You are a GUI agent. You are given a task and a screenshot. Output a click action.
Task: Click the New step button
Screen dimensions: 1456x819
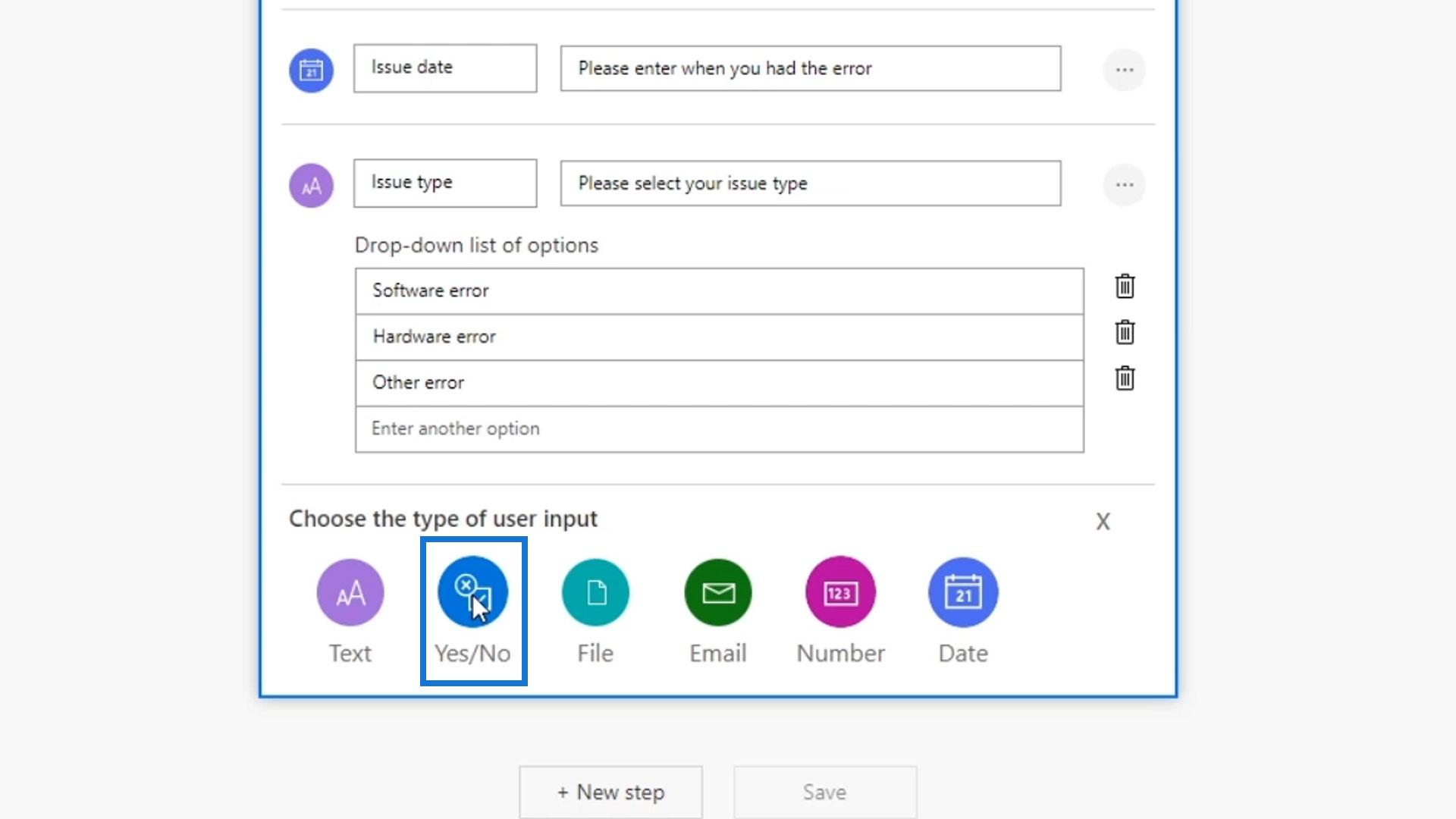610,792
